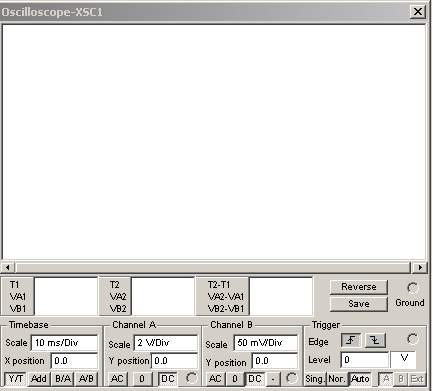Click the scrollbar right arrow

(x=420, y=267)
